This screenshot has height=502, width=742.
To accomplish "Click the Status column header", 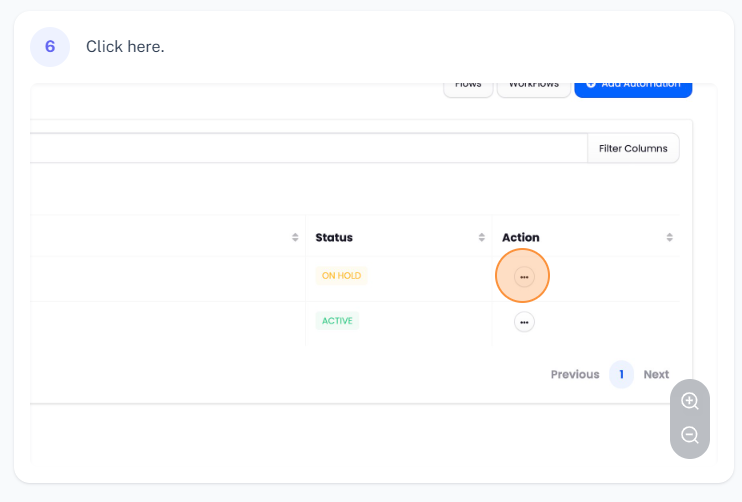I will (334, 238).
